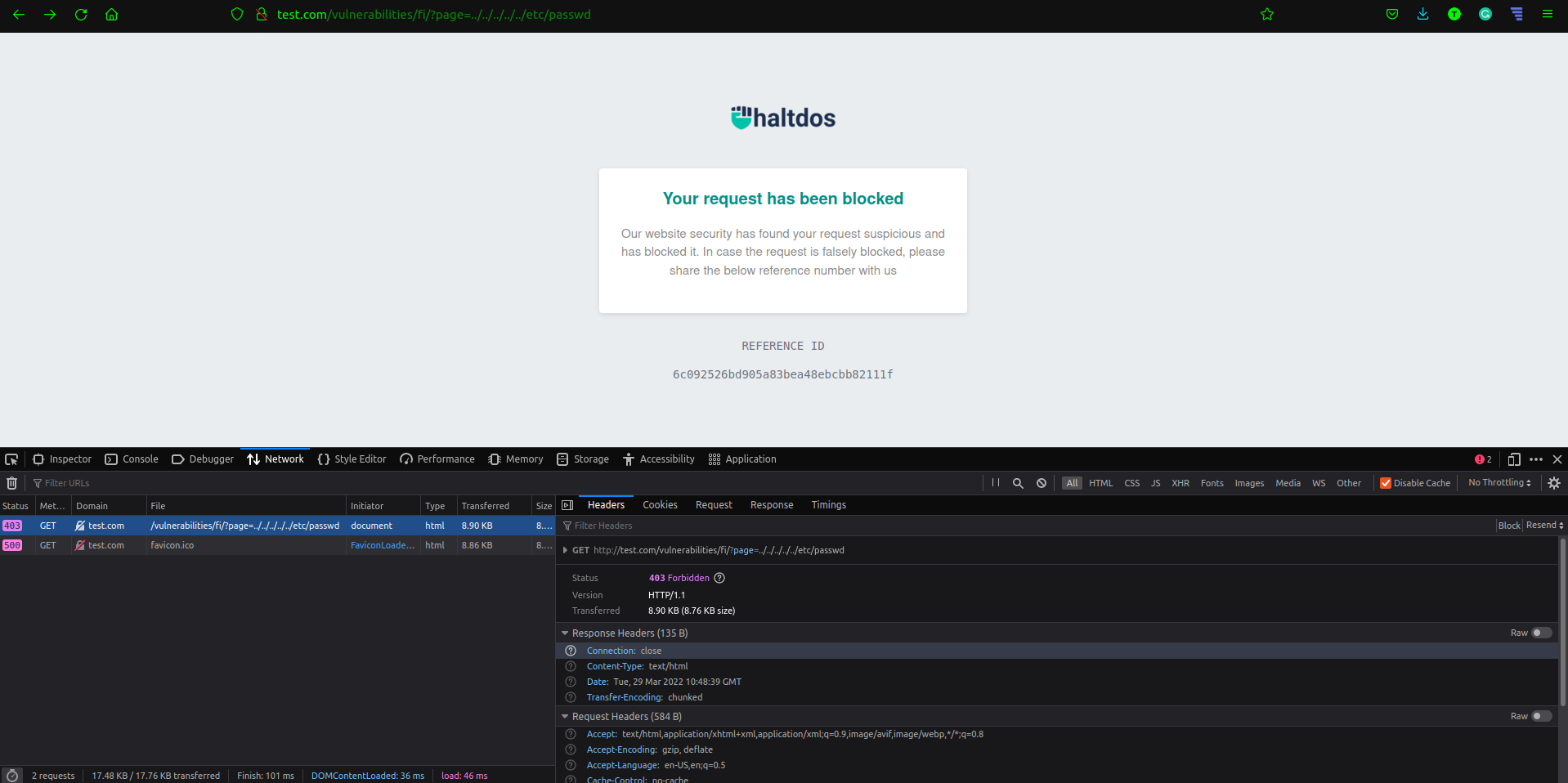Toggle Raw for Request Headers
Screen dimensions: 1568x783
(1541, 716)
